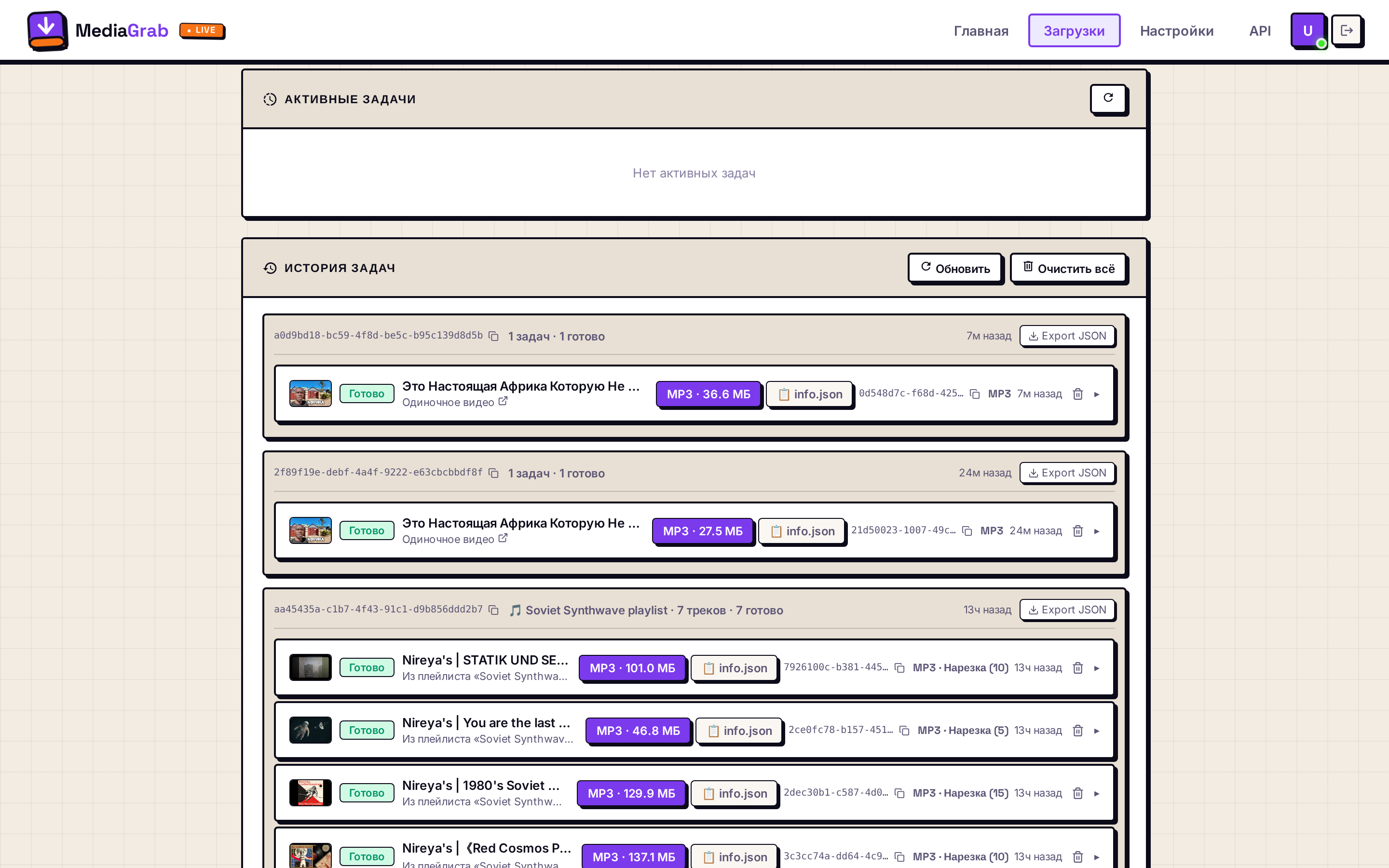Copy batch ID 2f89f19e-debf

coord(493,473)
